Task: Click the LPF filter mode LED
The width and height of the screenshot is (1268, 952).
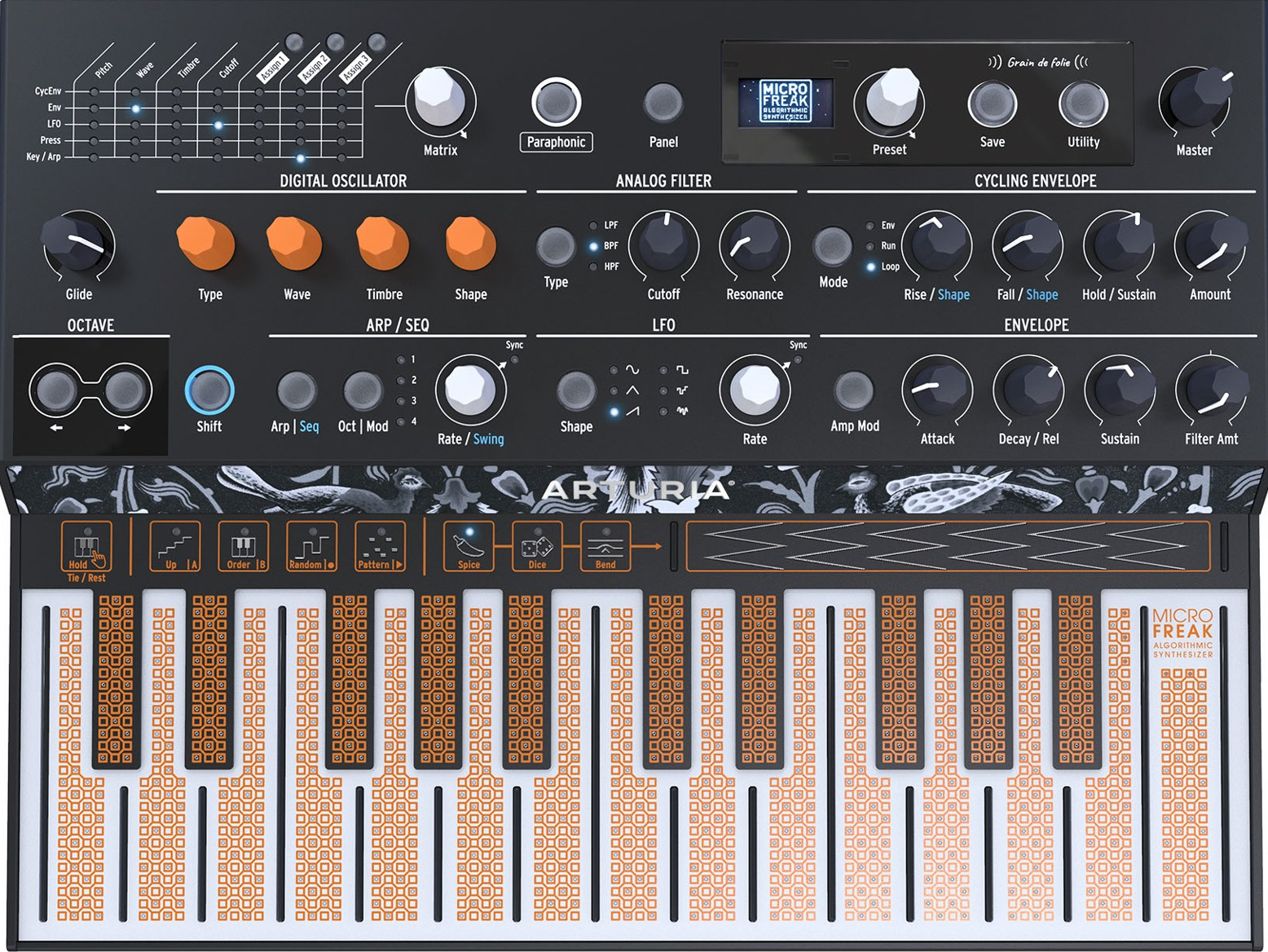Action: point(593,226)
